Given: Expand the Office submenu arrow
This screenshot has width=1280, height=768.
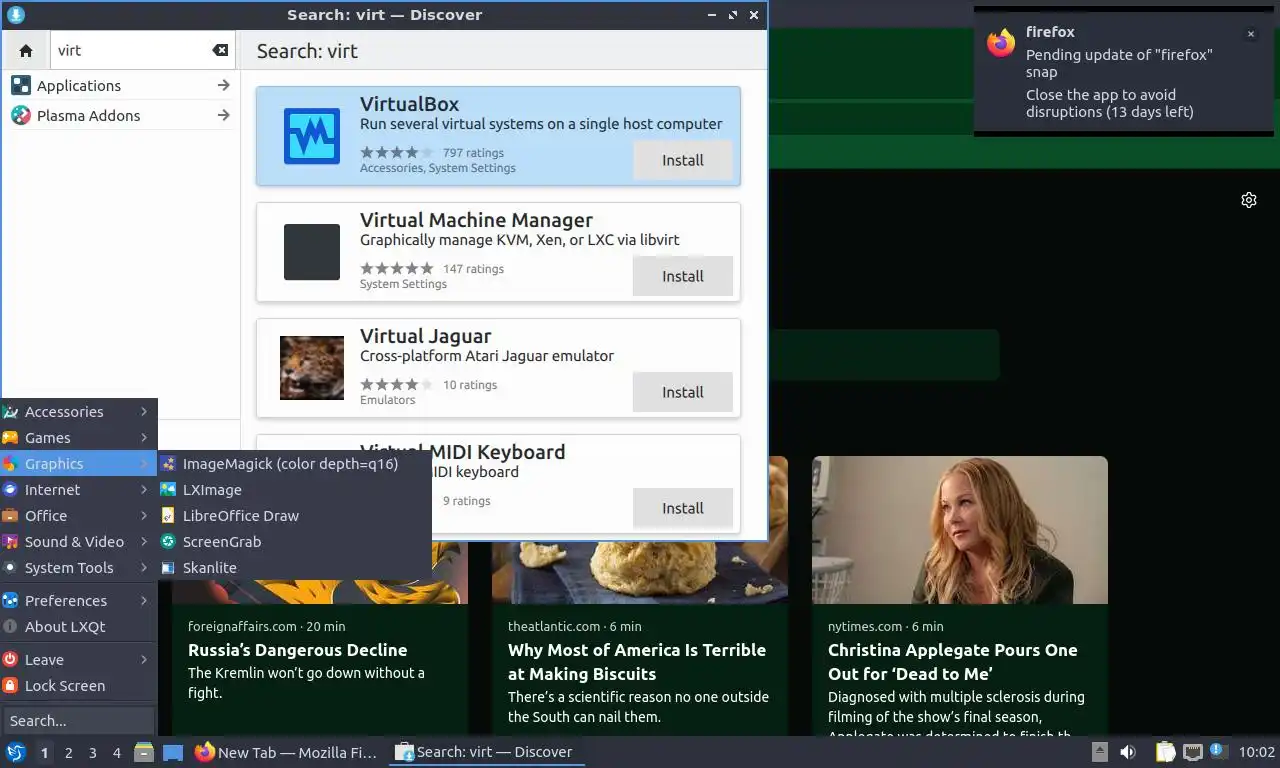Looking at the screenshot, I should (x=144, y=516).
